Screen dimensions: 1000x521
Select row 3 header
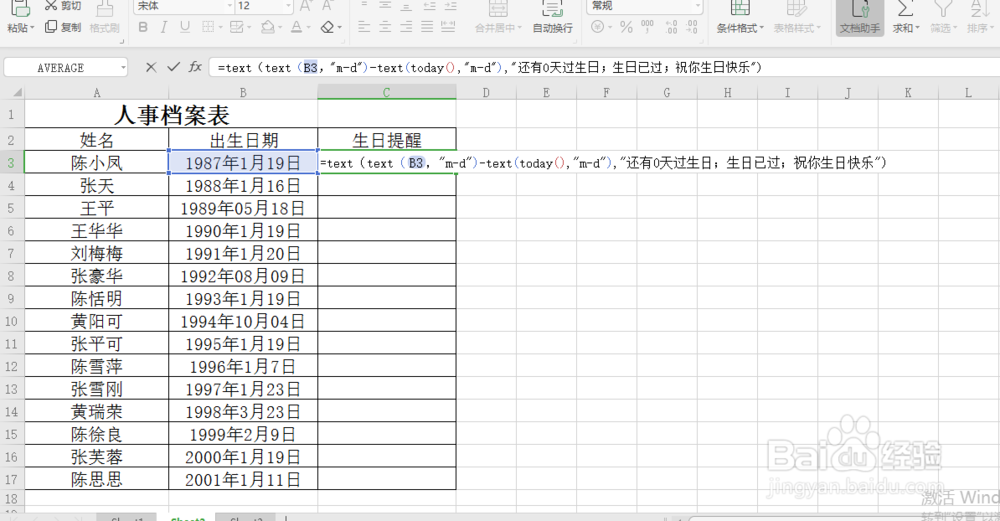tap(11, 163)
